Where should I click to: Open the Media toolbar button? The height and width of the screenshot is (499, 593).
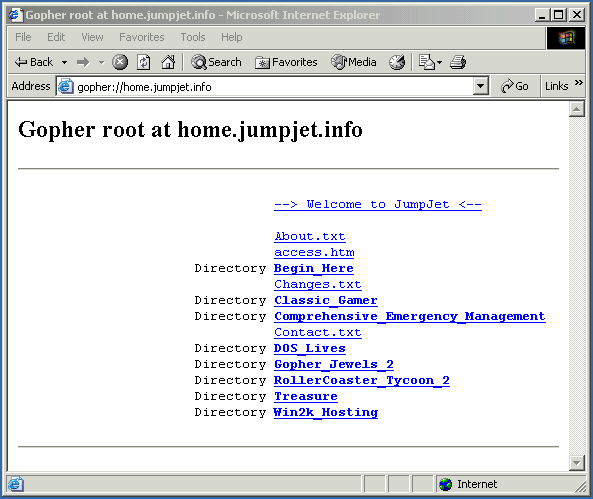(354, 62)
